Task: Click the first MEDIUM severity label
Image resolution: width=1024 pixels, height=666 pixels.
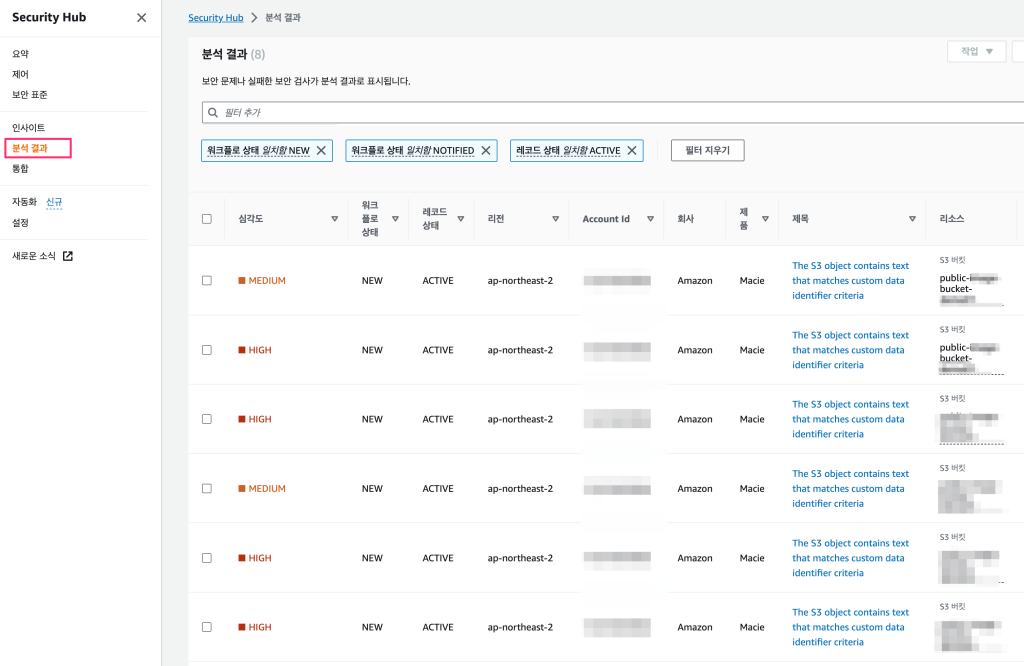Action: point(262,281)
